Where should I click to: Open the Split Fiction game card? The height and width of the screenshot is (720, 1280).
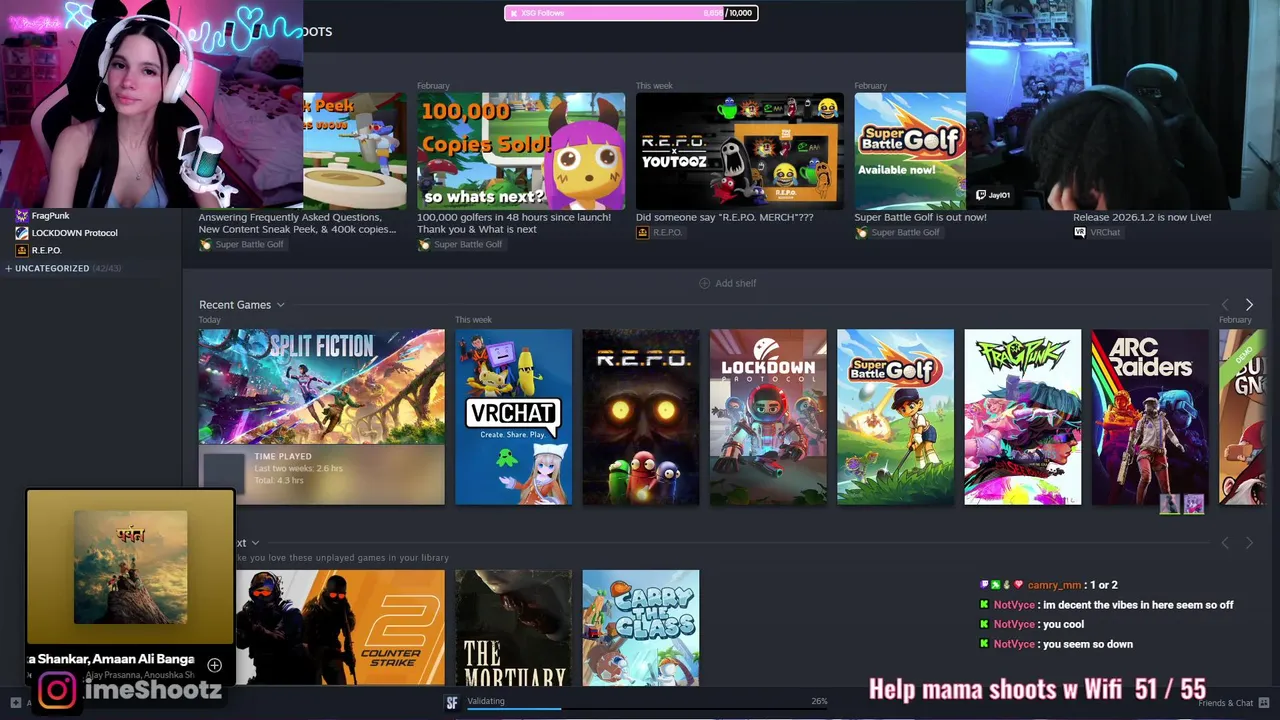click(x=321, y=417)
